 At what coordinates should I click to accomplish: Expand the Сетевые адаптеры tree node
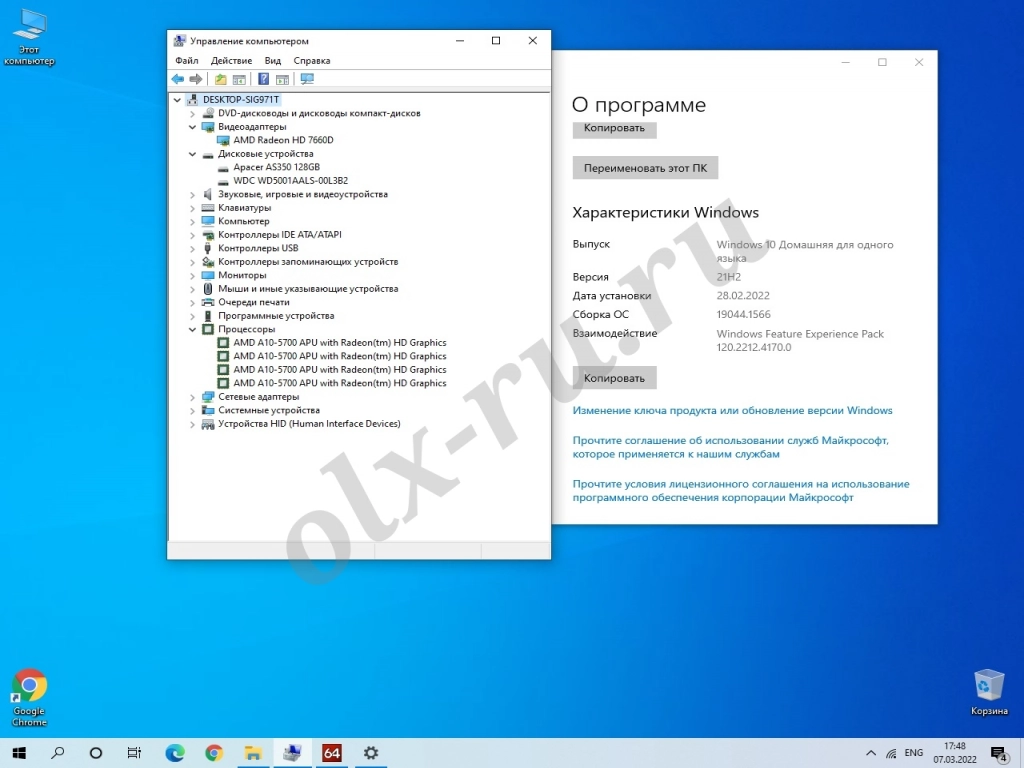click(x=192, y=396)
